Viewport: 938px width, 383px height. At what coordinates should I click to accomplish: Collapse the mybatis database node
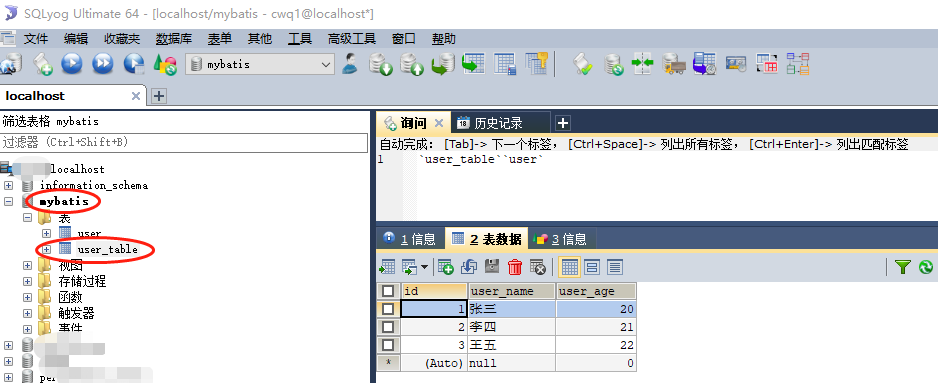(8, 202)
